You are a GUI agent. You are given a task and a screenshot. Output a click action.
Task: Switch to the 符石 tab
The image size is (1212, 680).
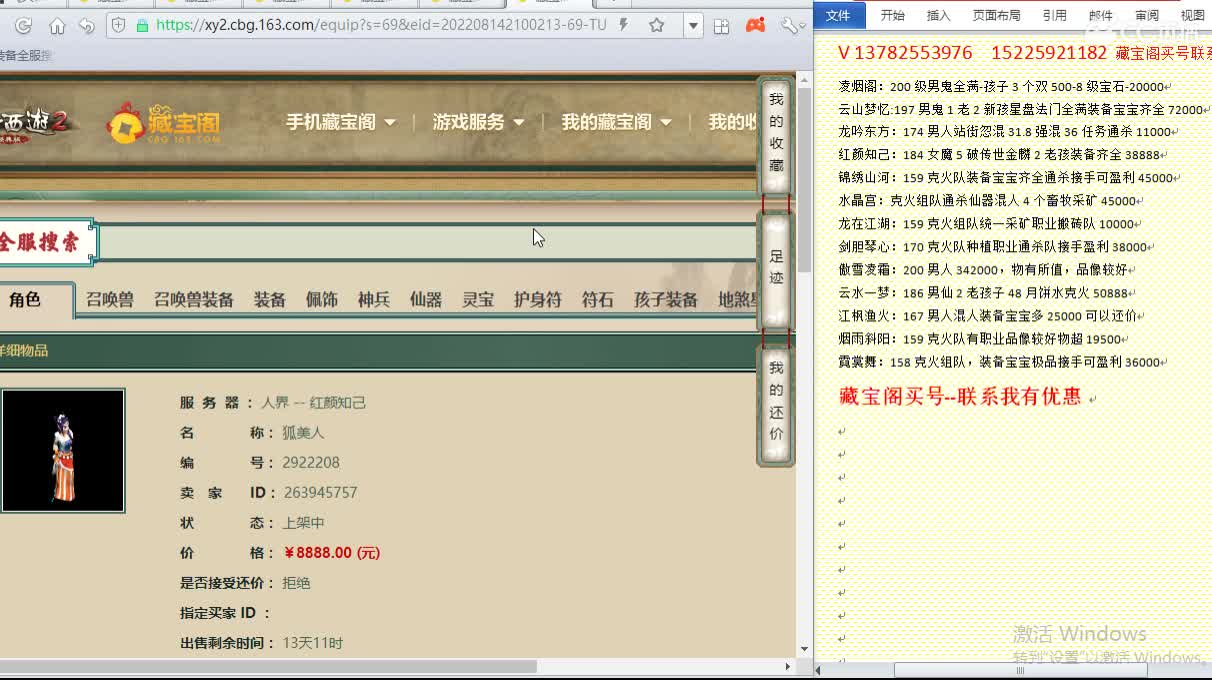click(x=598, y=300)
